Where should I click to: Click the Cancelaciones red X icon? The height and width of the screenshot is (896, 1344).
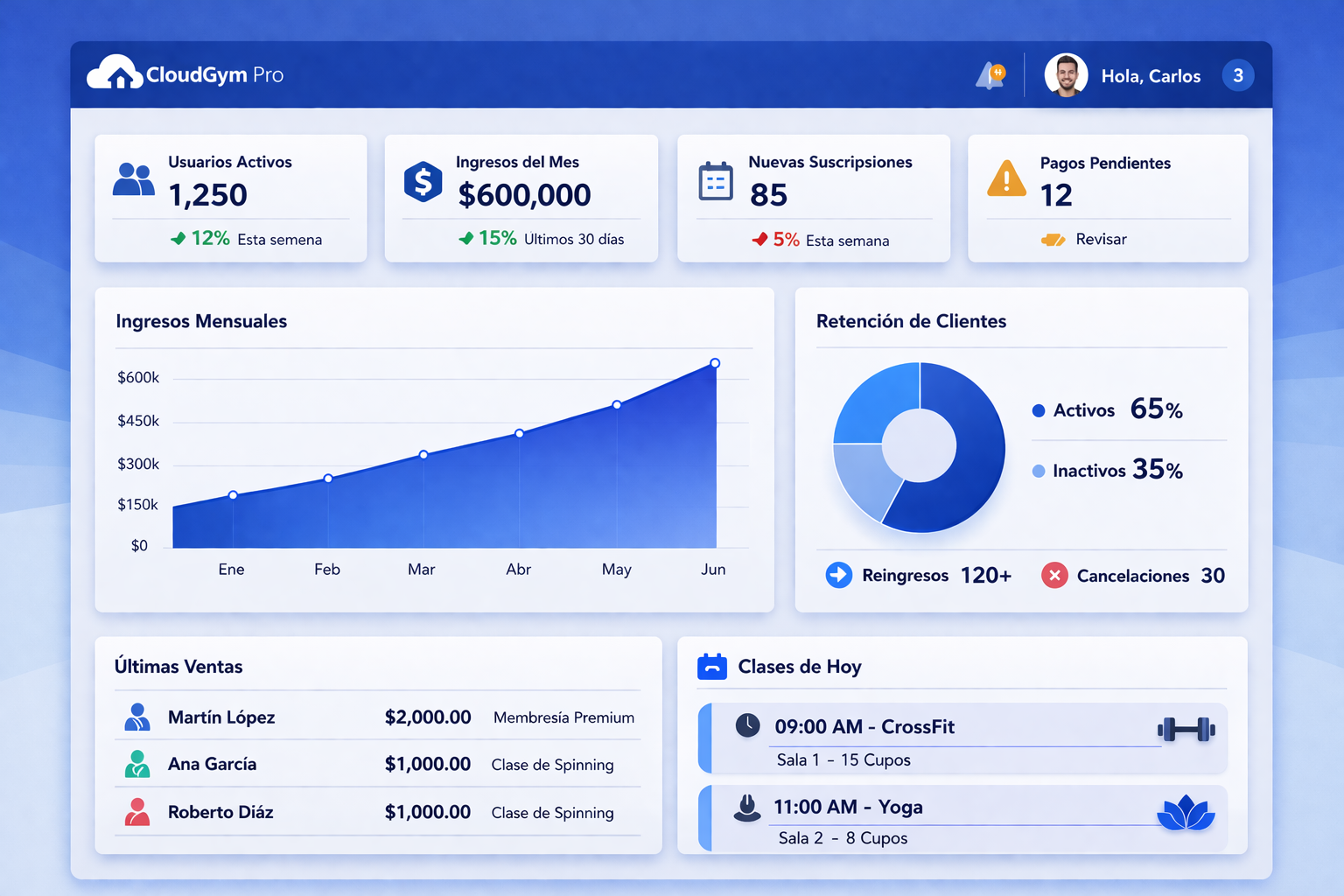pyautogui.click(x=1054, y=575)
